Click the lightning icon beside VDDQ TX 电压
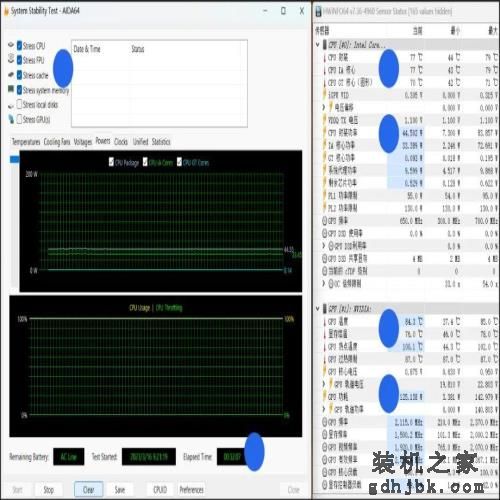The height and width of the screenshot is (500, 500). 324,120
